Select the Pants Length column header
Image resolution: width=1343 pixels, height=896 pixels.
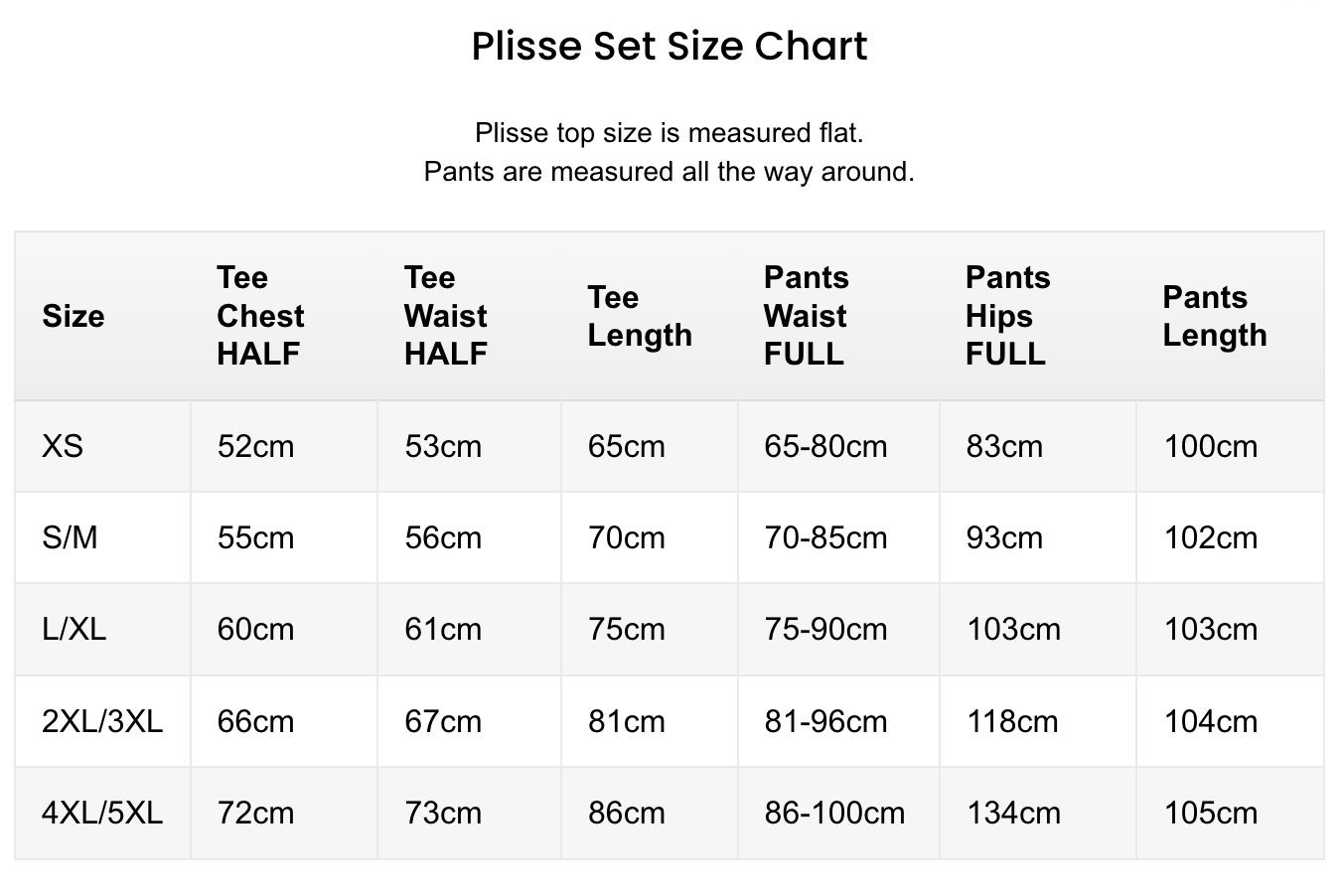pyautogui.click(x=1215, y=316)
